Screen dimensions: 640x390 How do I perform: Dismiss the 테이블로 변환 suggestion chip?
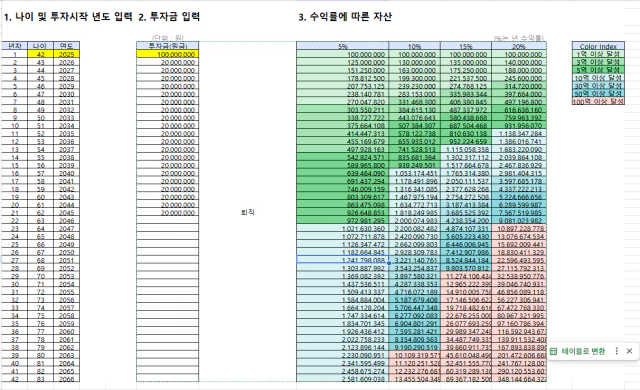click(629, 351)
